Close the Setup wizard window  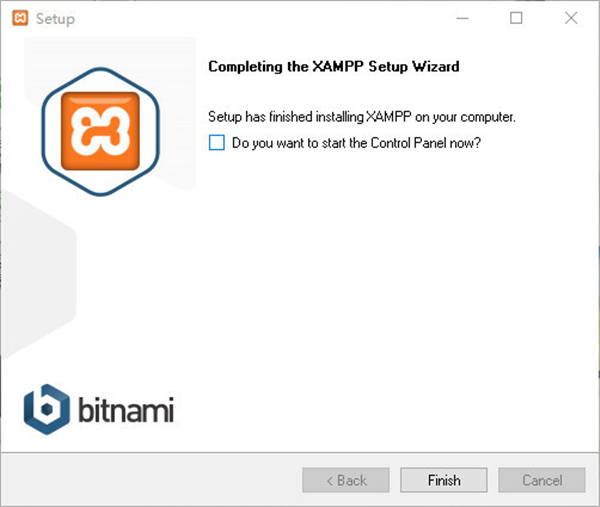571,18
